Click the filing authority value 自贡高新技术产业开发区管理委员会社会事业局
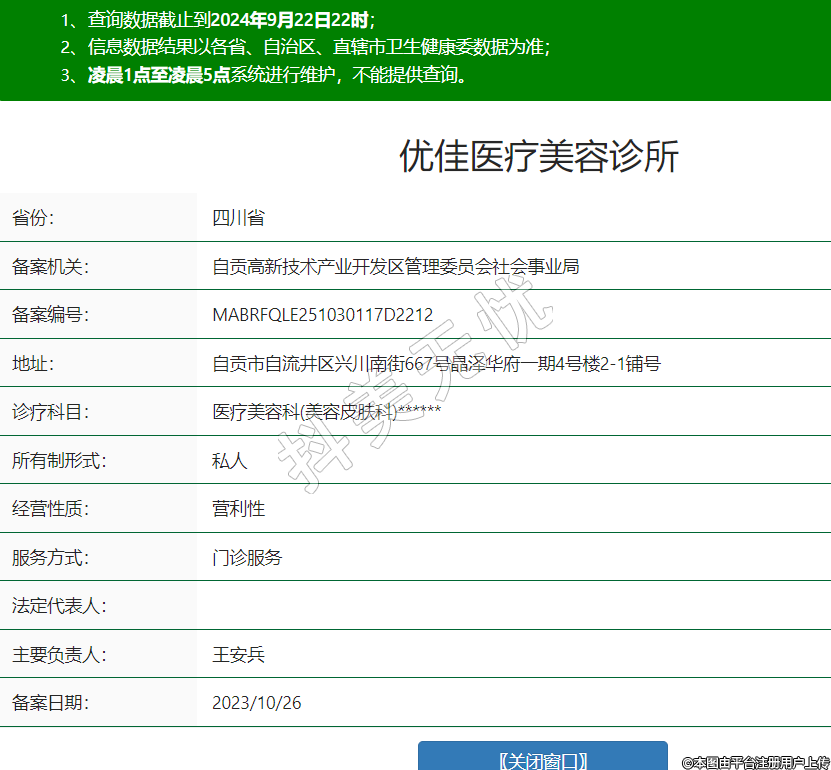 coord(395,266)
